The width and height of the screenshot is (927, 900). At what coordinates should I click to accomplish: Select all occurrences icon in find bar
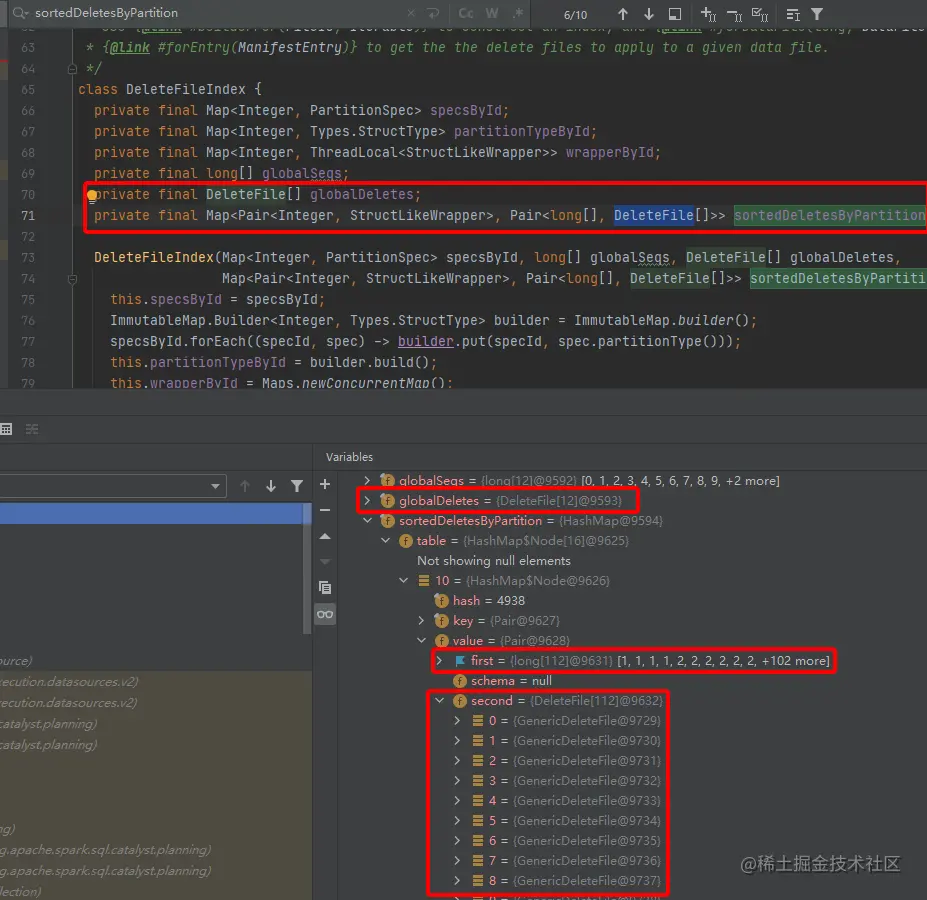pyautogui.click(x=760, y=14)
